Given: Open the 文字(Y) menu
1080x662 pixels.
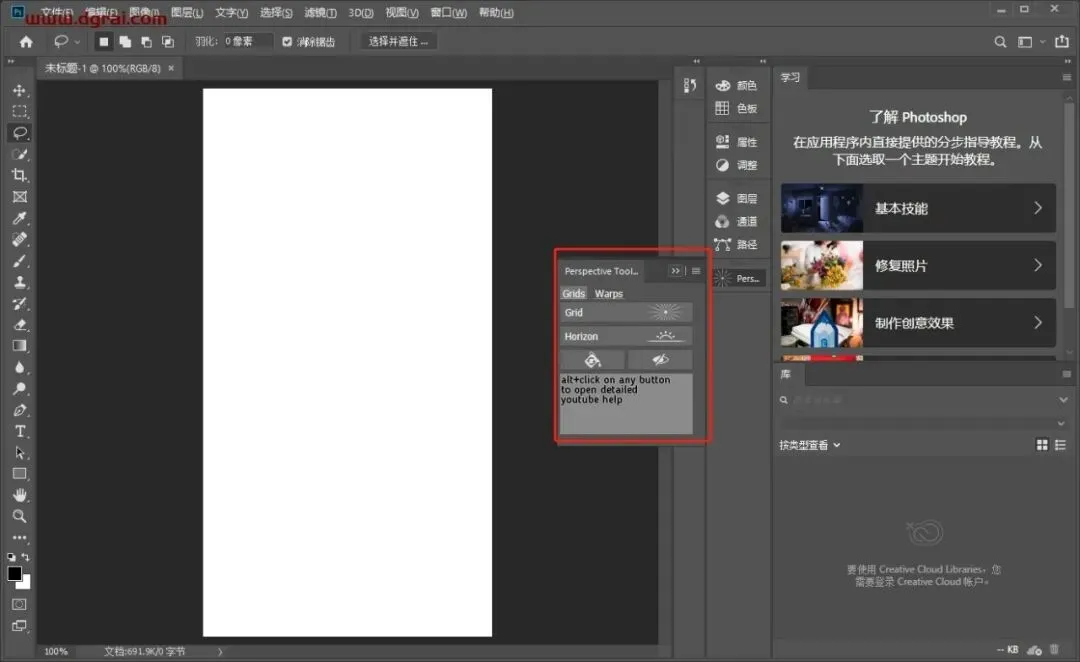Looking at the screenshot, I should [231, 12].
